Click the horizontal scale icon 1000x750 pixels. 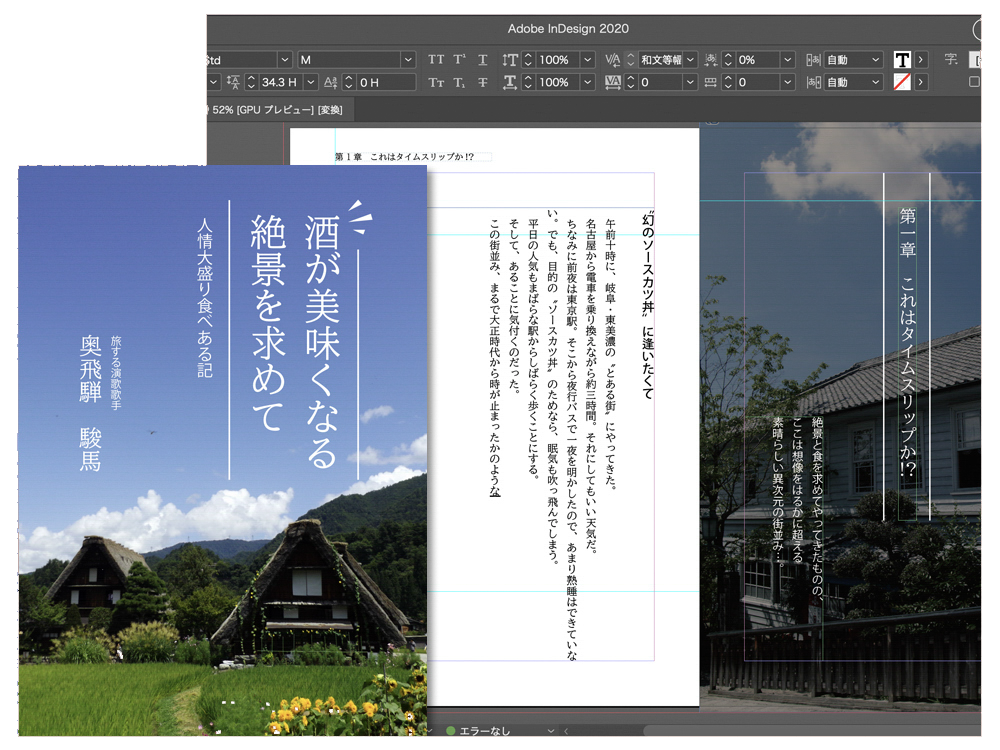pos(510,82)
